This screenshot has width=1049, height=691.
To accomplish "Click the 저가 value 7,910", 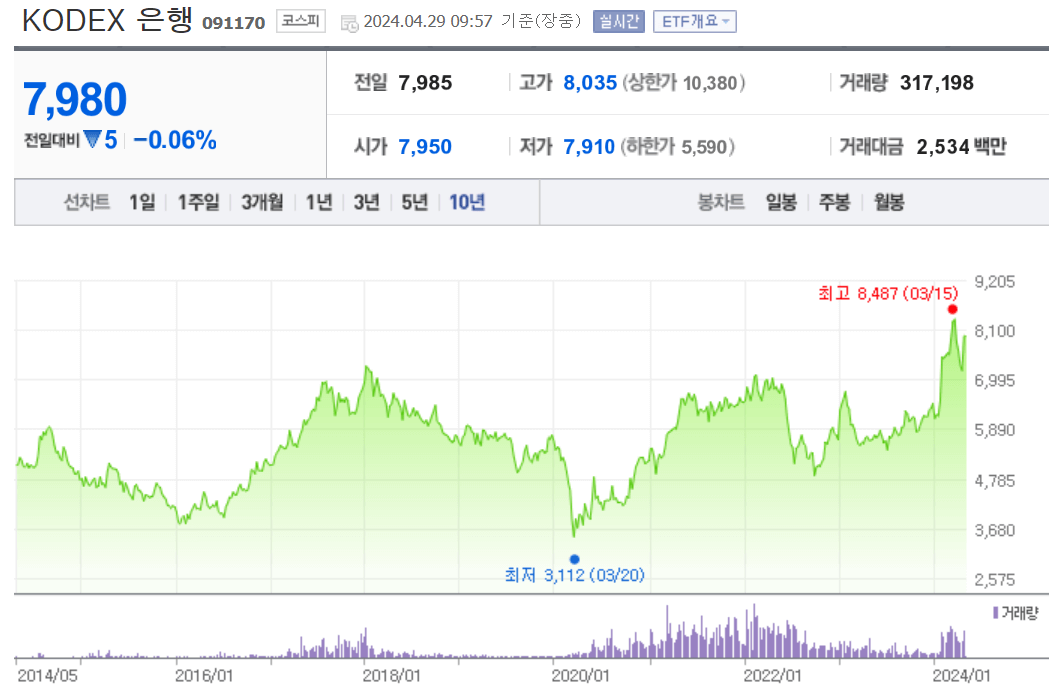I will (589, 146).
